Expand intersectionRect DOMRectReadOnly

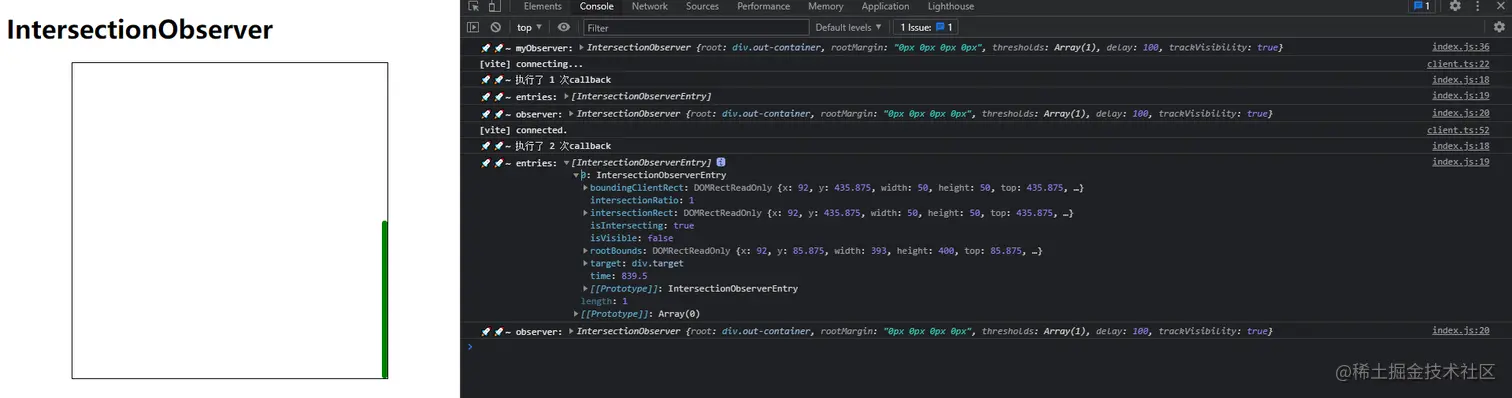[586, 213]
